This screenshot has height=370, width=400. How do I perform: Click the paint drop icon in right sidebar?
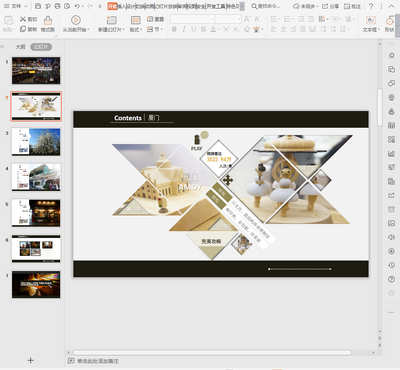tap(391, 111)
